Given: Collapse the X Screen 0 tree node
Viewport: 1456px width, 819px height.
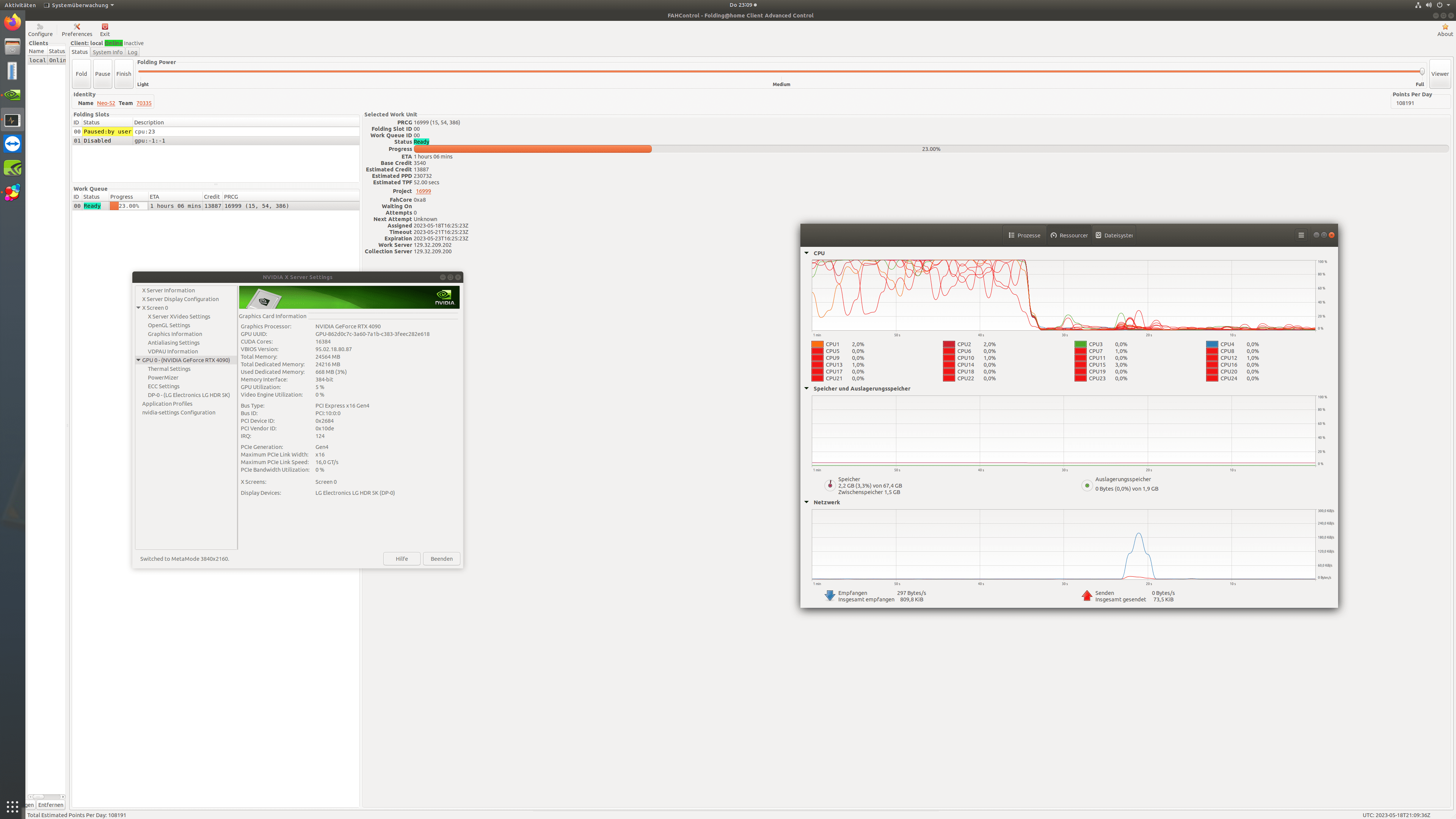Looking at the screenshot, I should click(x=138, y=308).
